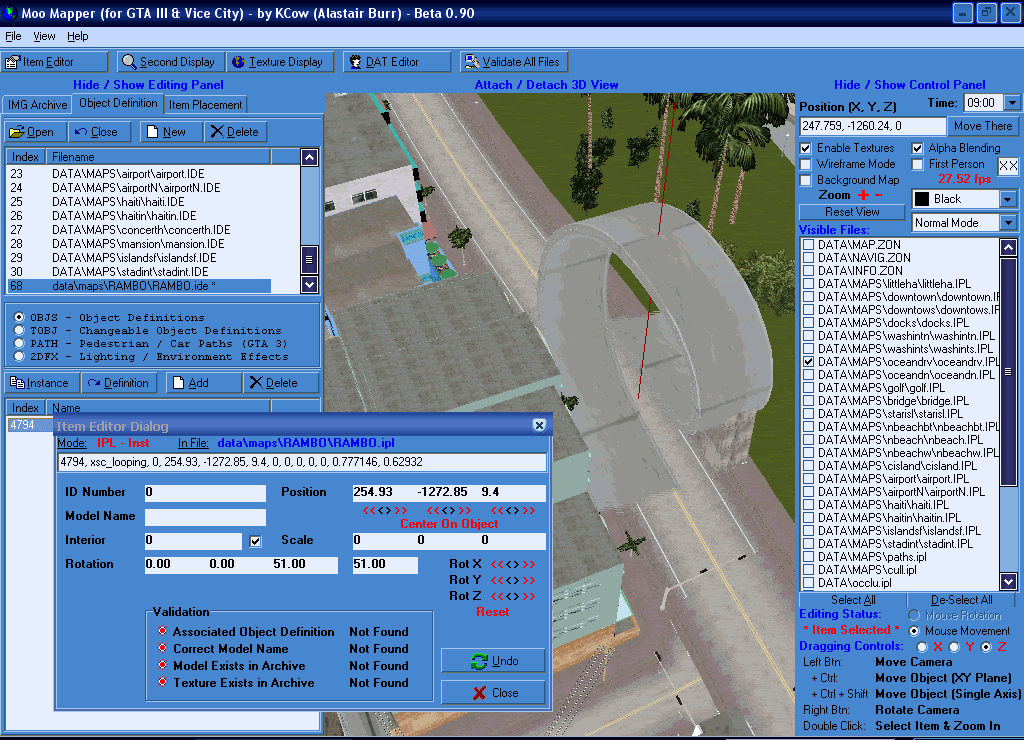Click the Move There button
This screenshot has width=1024, height=740.
tap(983, 126)
